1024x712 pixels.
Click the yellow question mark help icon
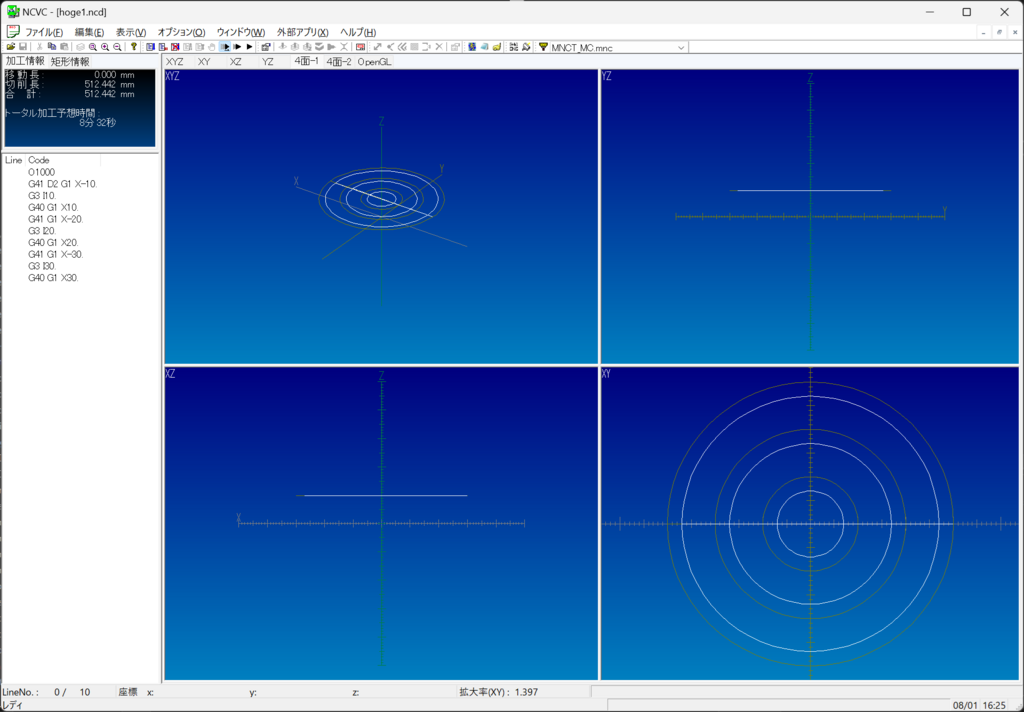click(134, 47)
